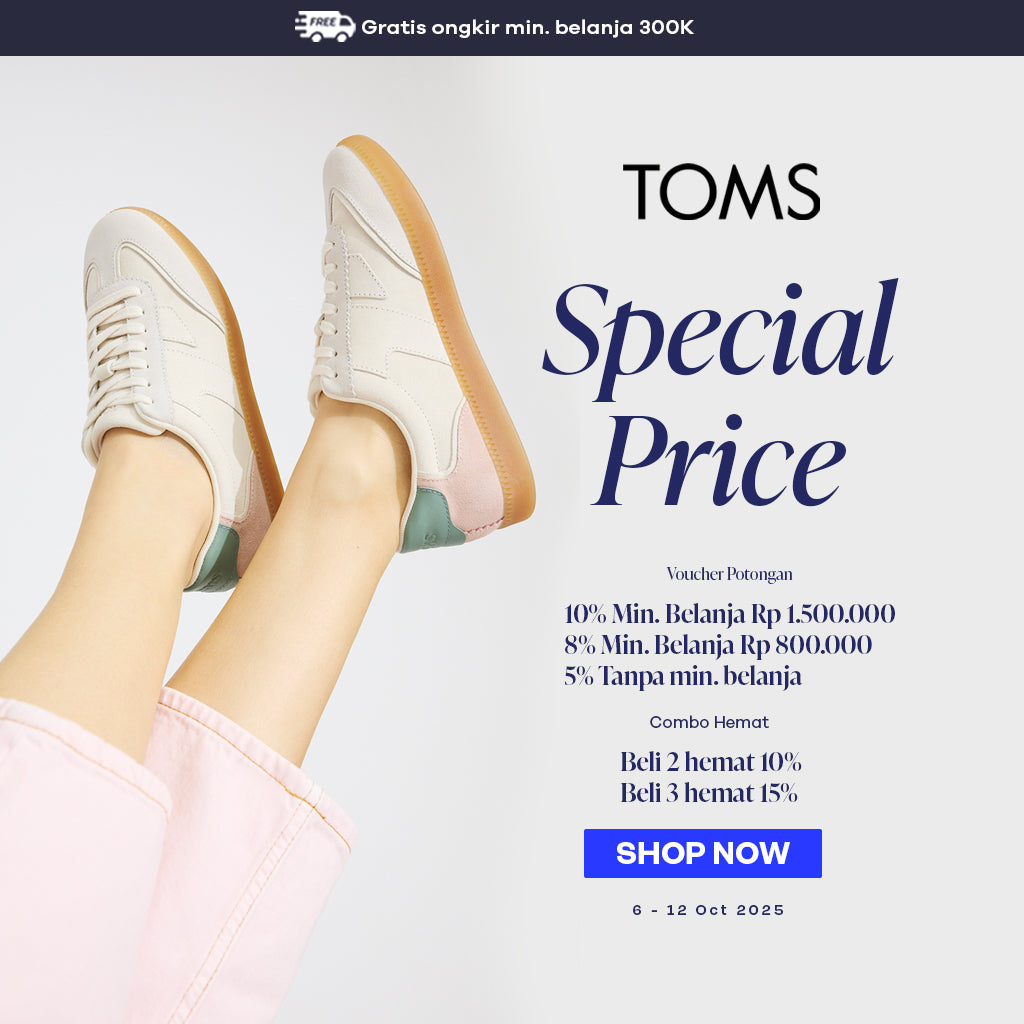Click the dark top promo banner
The width and height of the screenshot is (1024, 1024).
coord(512,27)
